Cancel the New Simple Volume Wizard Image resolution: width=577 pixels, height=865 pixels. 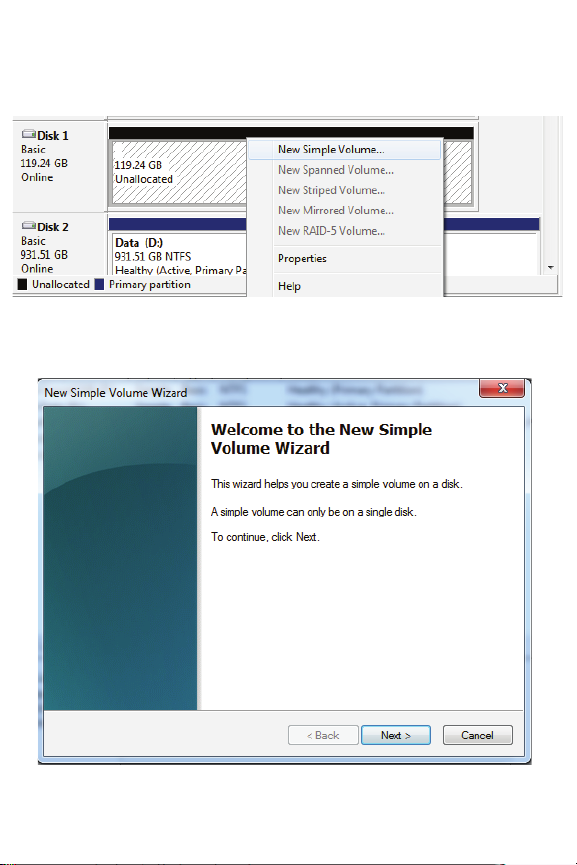tap(478, 735)
